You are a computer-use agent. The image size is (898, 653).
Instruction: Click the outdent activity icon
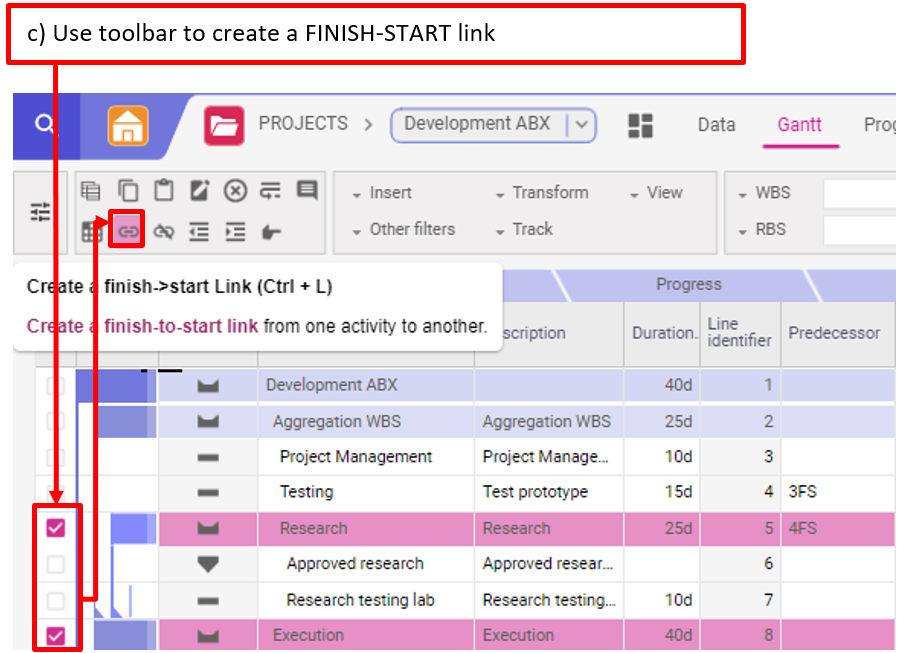pyautogui.click(x=199, y=231)
